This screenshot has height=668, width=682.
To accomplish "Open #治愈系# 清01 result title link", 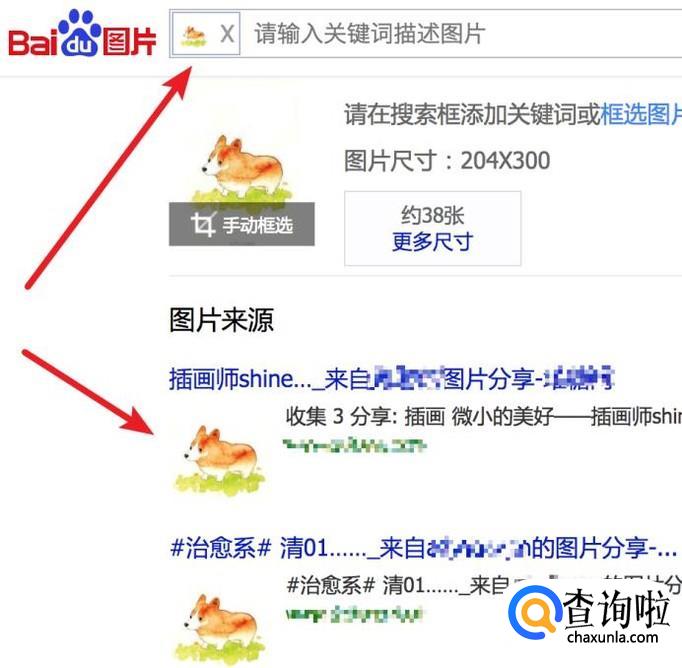I will pyautogui.click(x=423, y=548).
